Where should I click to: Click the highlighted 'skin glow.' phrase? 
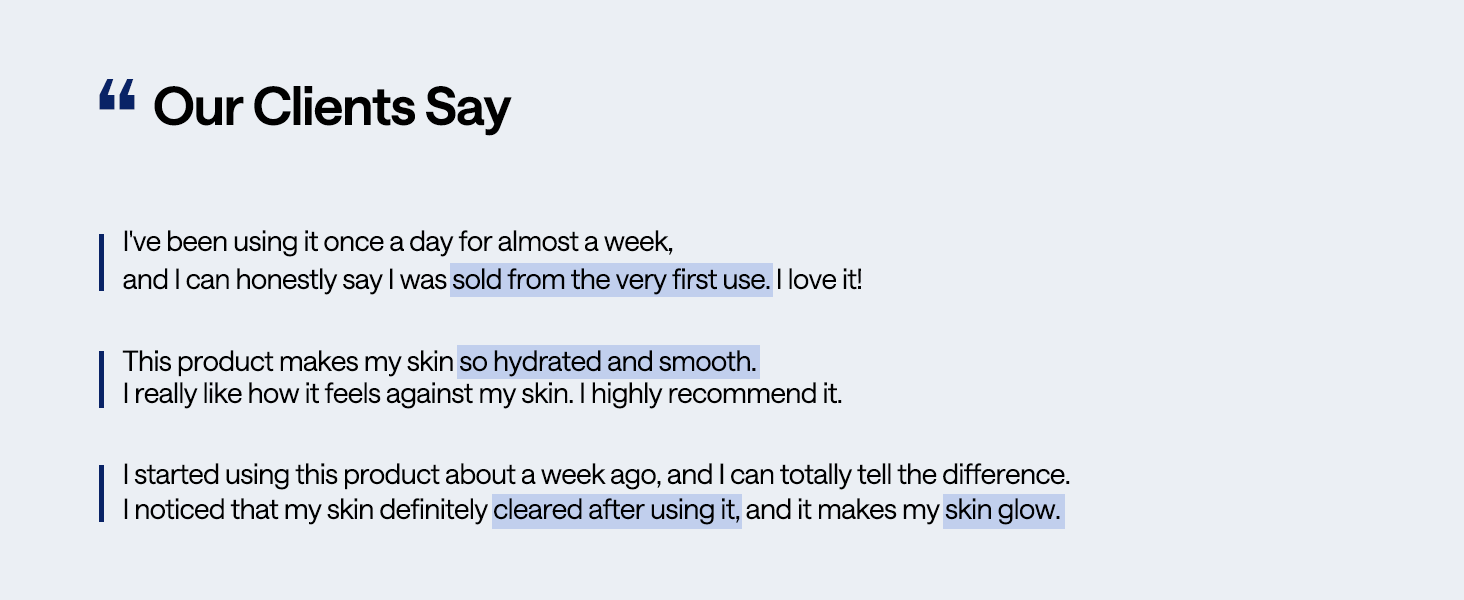click(x=1003, y=510)
